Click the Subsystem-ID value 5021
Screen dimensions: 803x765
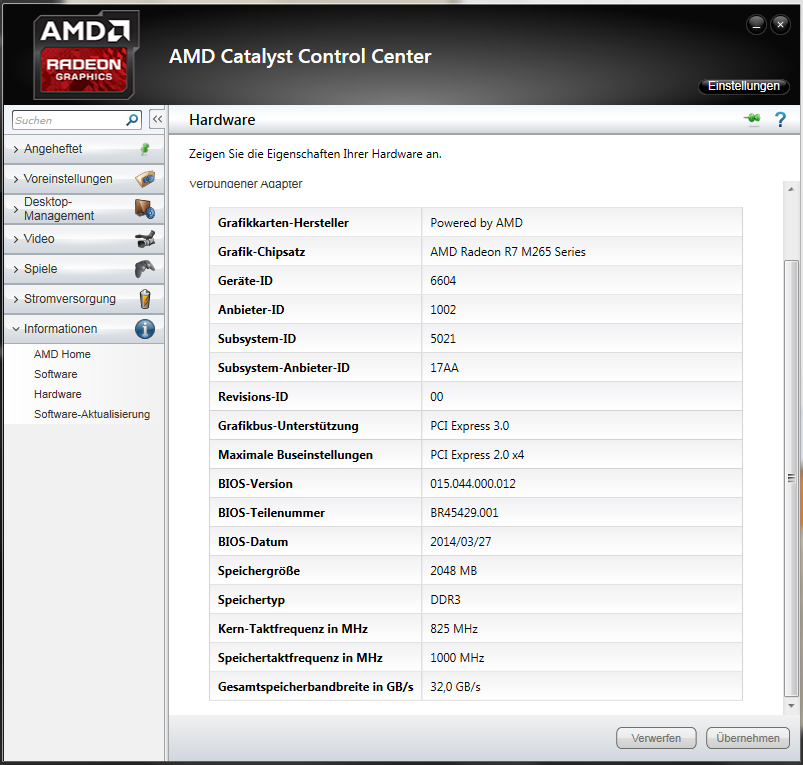pyautogui.click(x=443, y=339)
